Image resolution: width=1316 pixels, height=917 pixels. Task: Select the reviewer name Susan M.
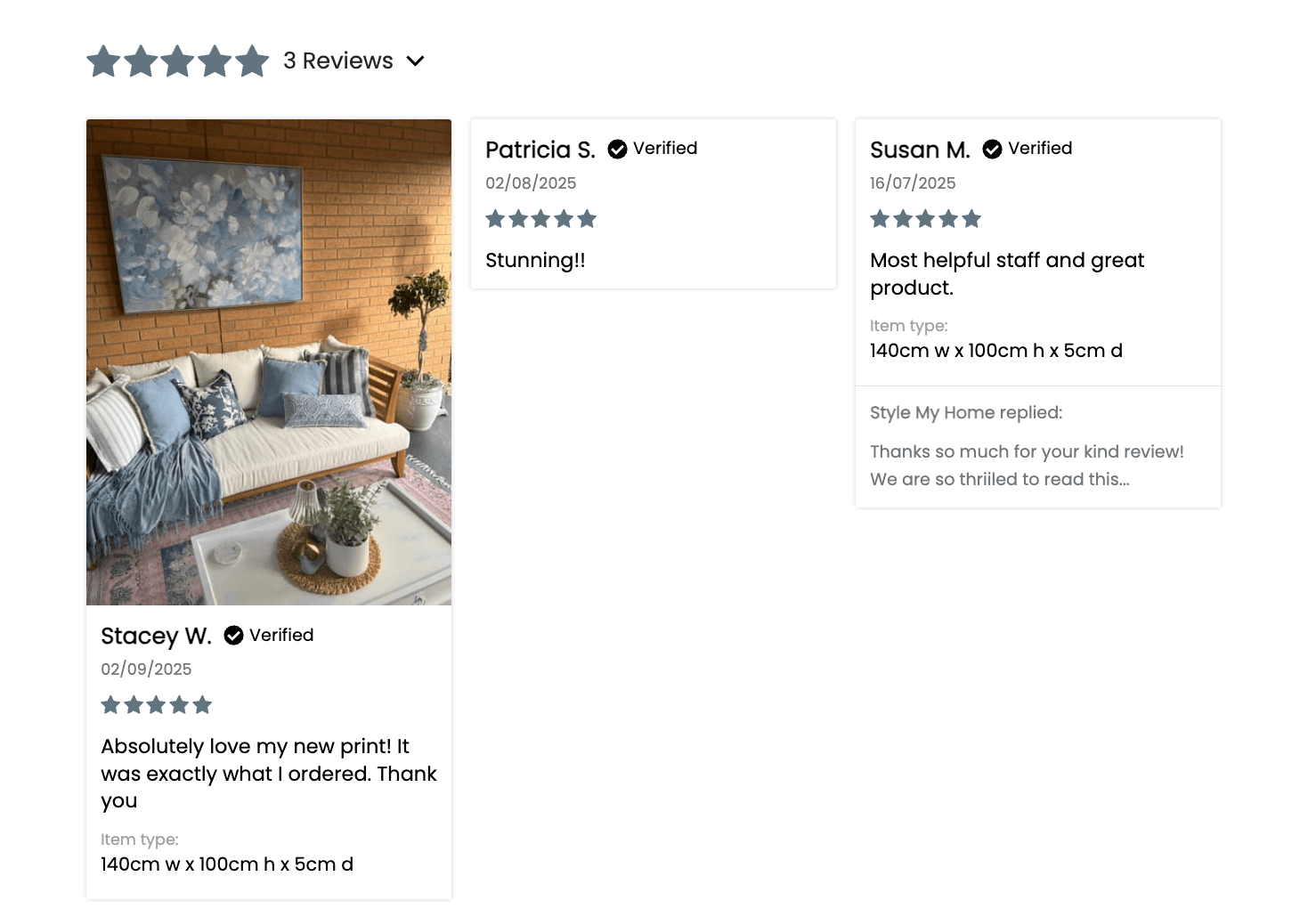[920, 150]
